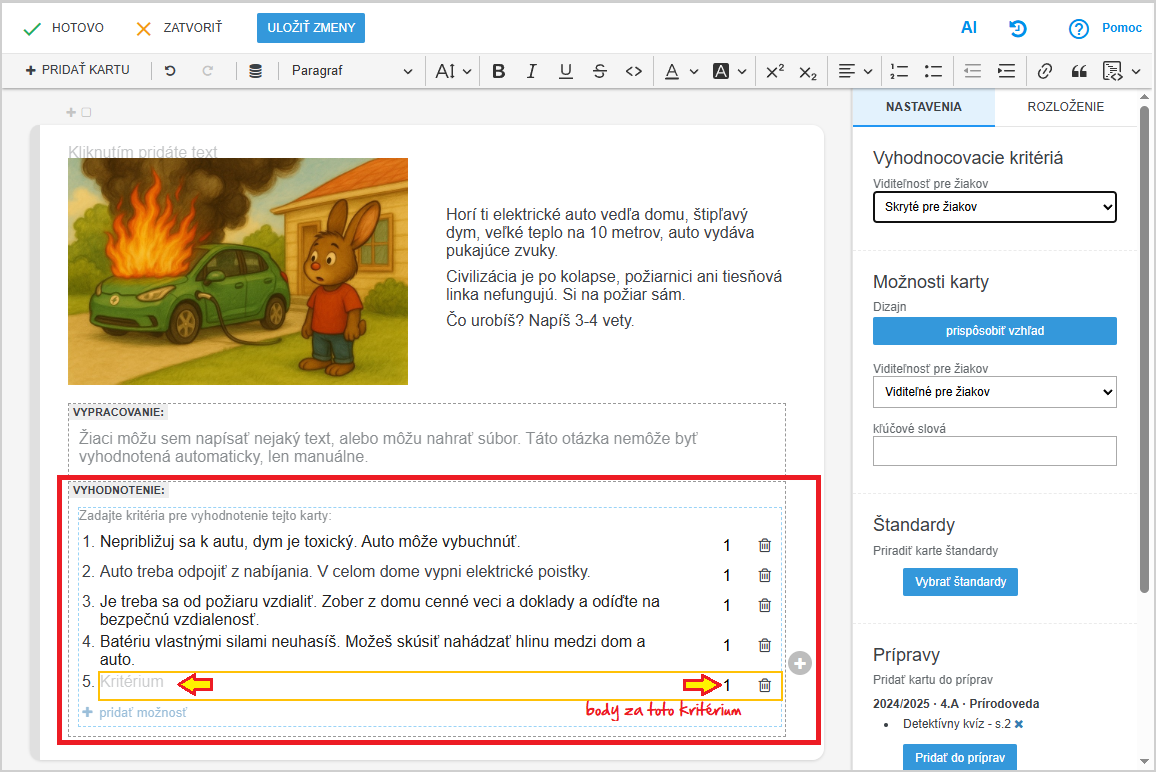Insert a block quote
This screenshot has height=772, width=1156.
pos(1079,71)
